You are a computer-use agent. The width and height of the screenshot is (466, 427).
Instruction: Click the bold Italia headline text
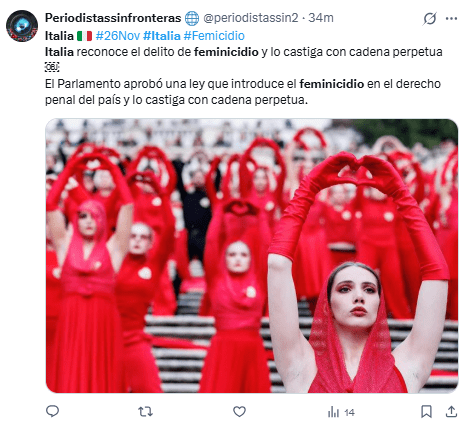tap(59, 36)
